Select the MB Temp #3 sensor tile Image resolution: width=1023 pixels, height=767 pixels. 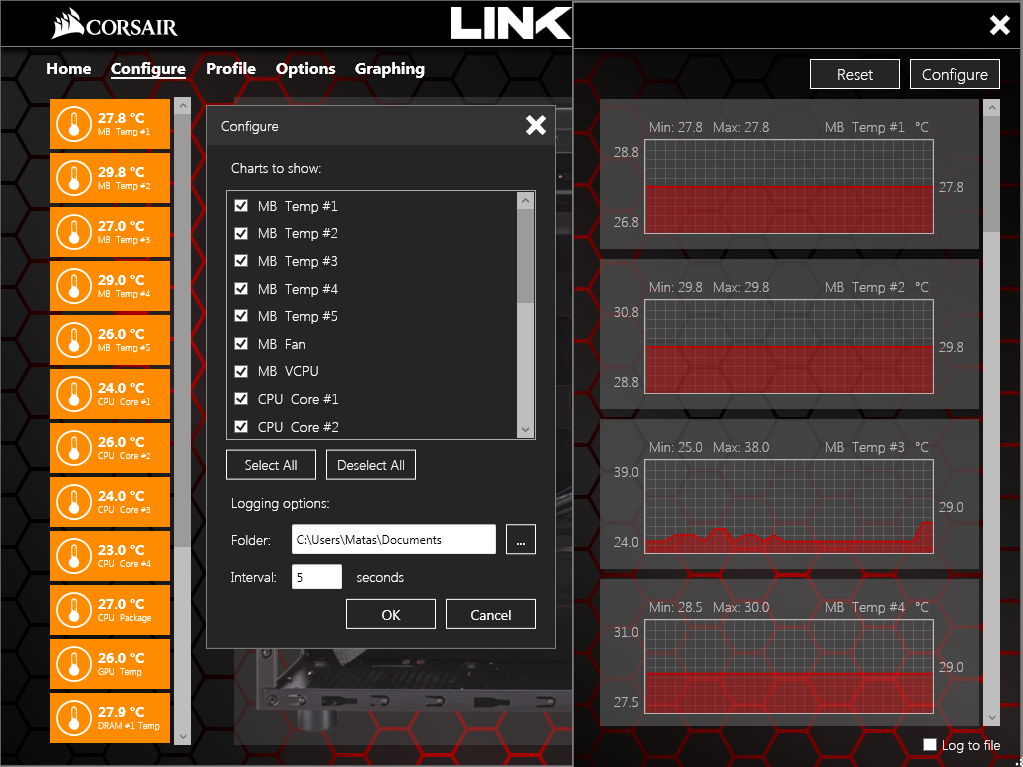[110, 232]
